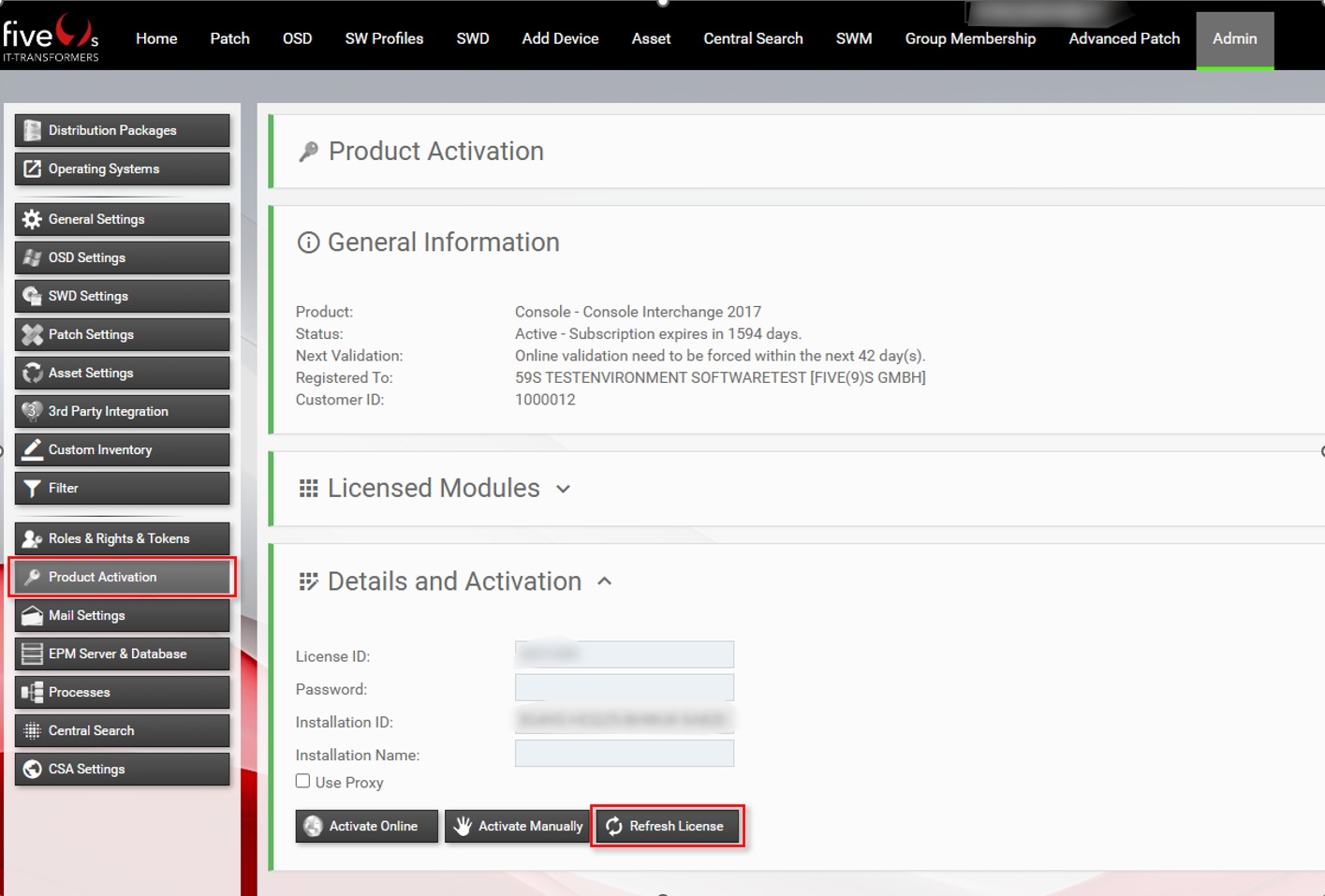This screenshot has height=896, width=1325.
Task: Click the Mail Settings envelope icon
Action: [32, 615]
